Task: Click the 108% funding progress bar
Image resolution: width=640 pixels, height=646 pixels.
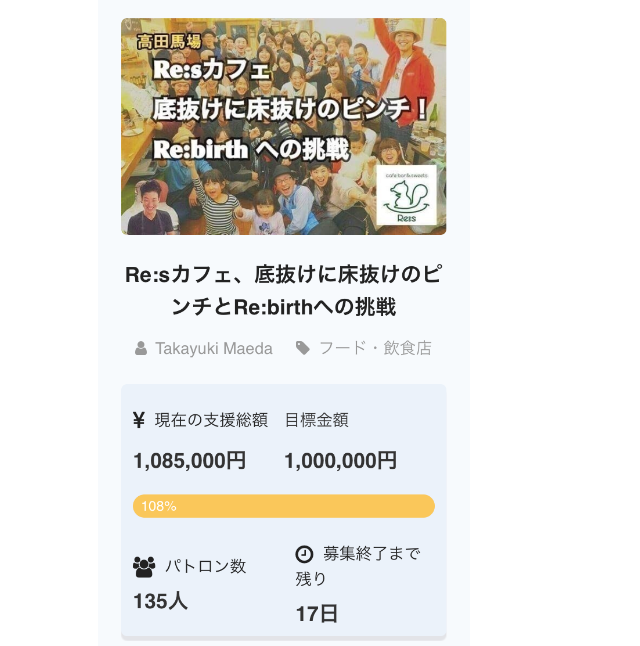Action: click(x=284, y=506)
